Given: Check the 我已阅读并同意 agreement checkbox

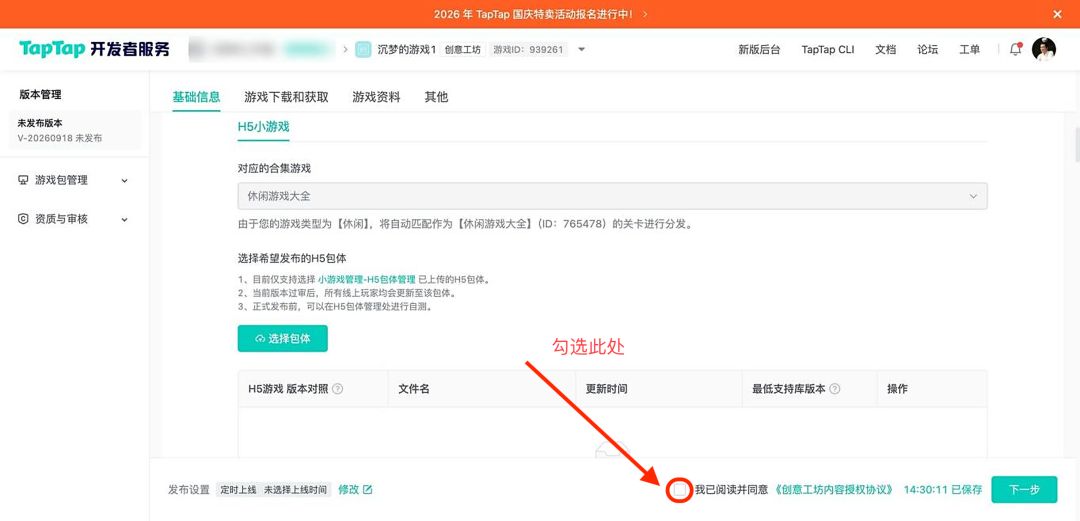Looking at the screenshot, I should click(x=680, y=490).
